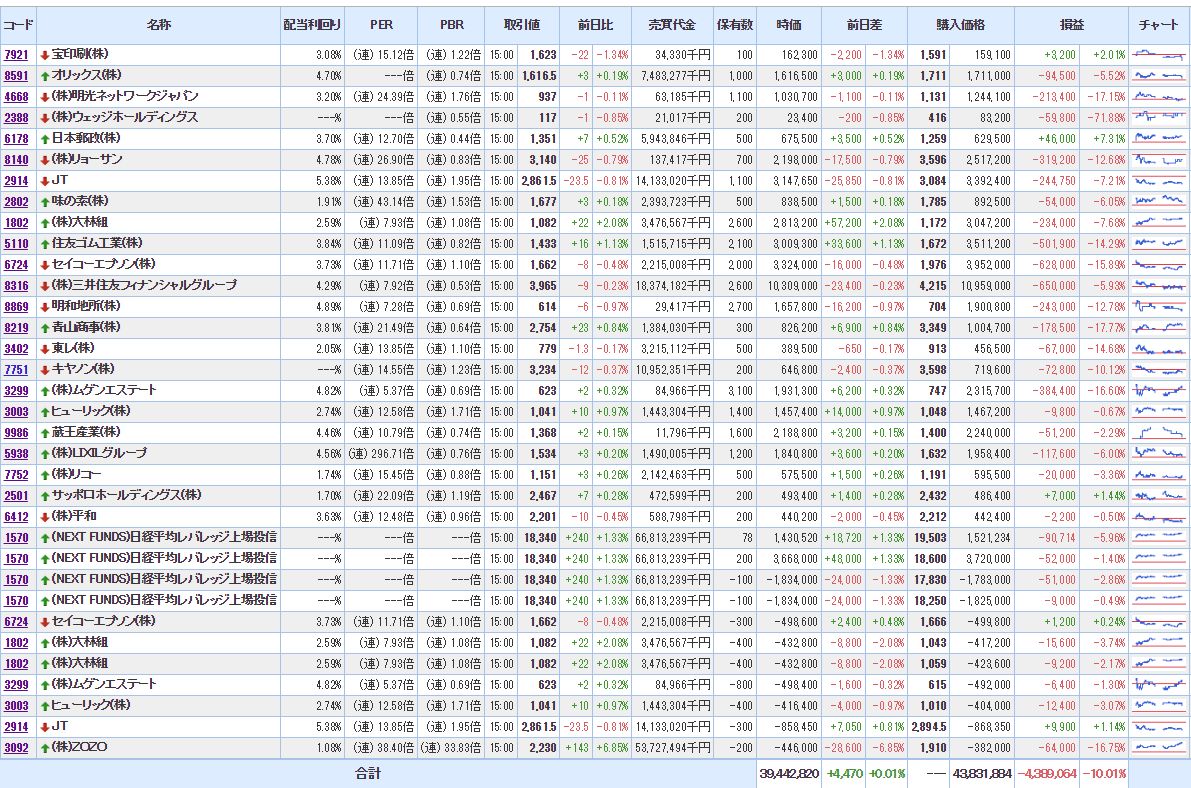
Task: Open stock code link 9986
Action: [16, 432]
